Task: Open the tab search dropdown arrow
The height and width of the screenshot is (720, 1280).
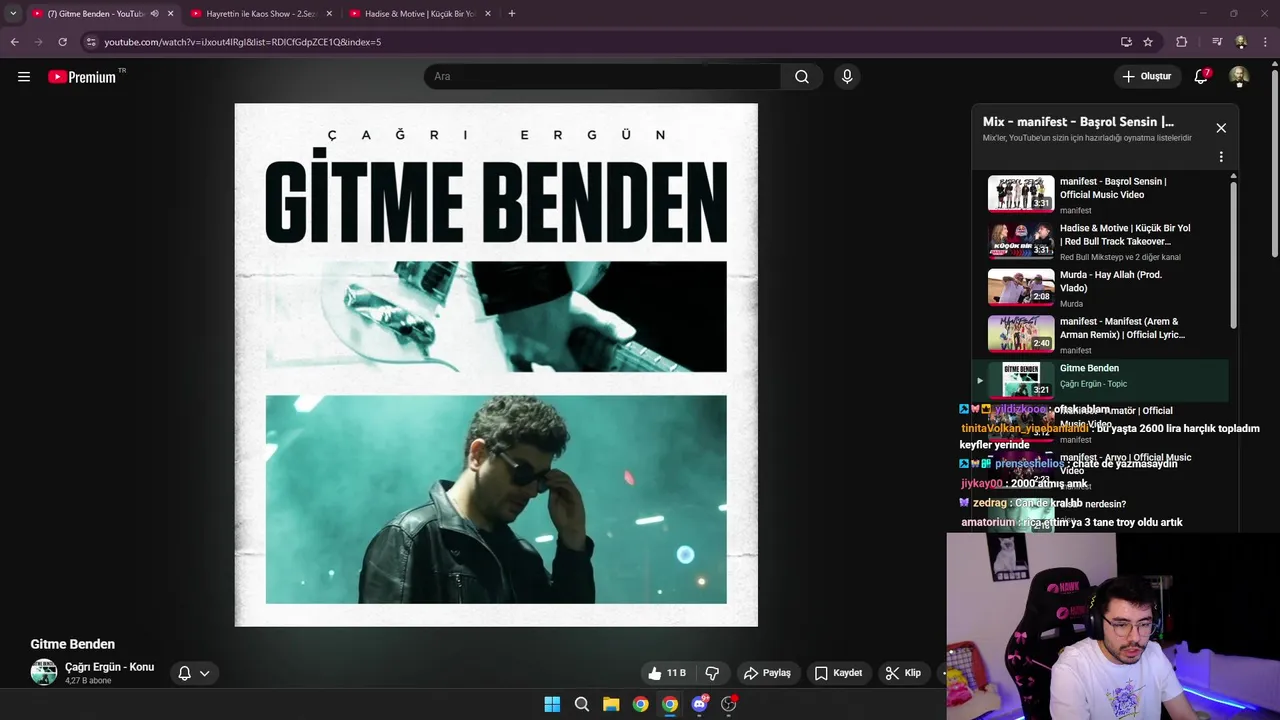Action: pyautogui.click(x=13, y=13)
